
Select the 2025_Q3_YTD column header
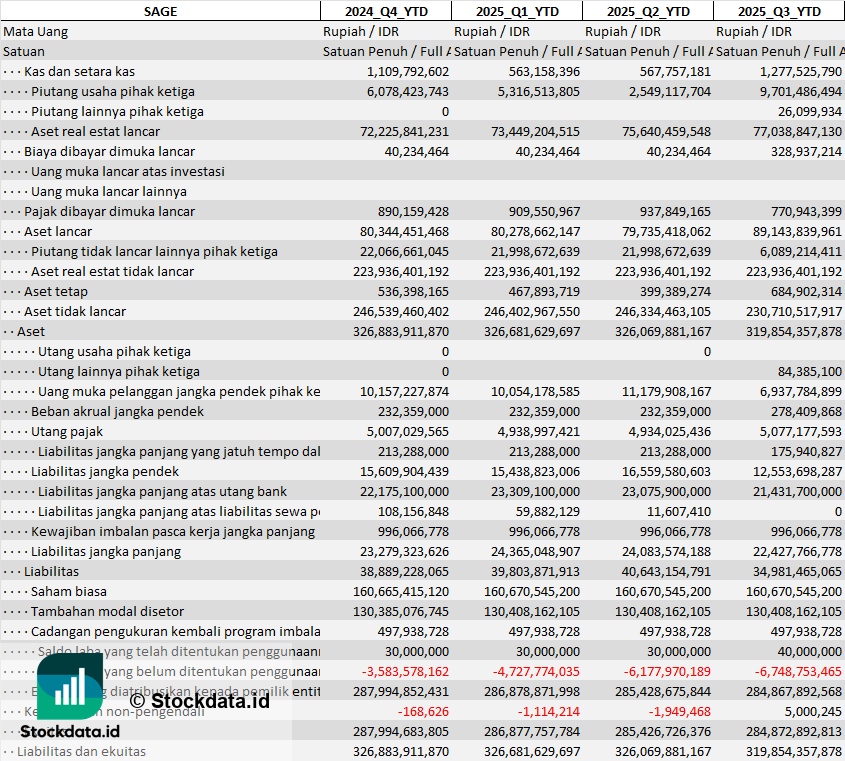779,11
